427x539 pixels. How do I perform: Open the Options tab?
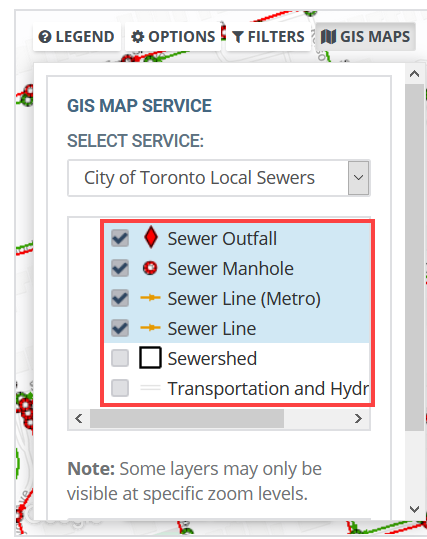point(173,37)
